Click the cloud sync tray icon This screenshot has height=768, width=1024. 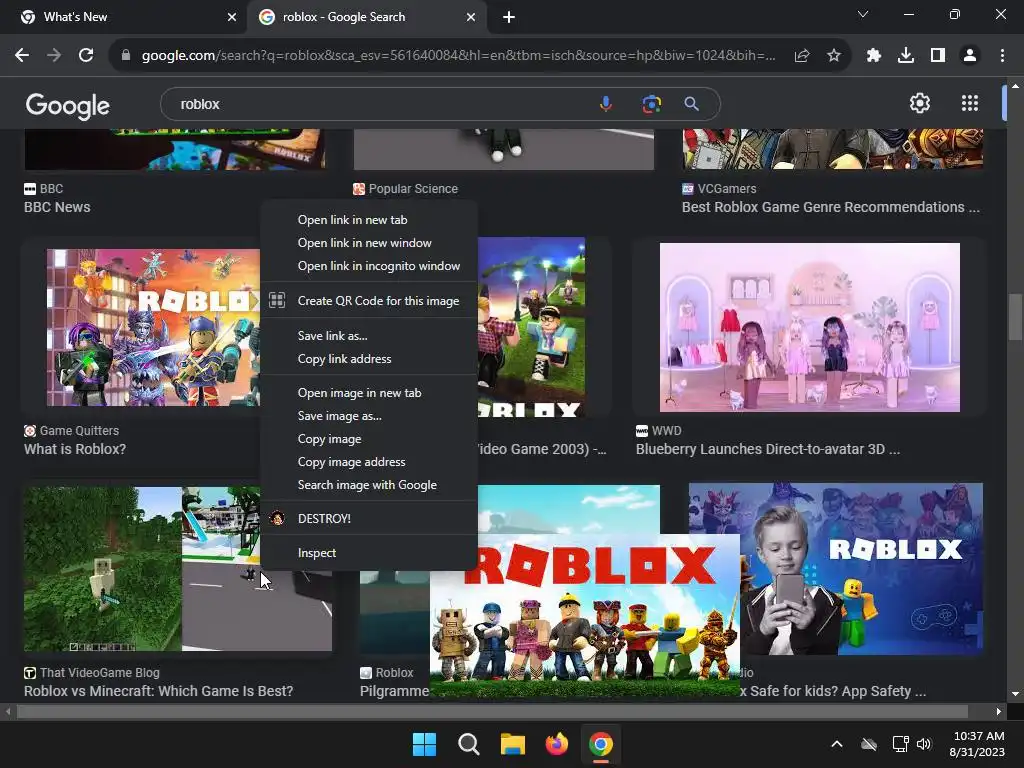tap(869, 744)
